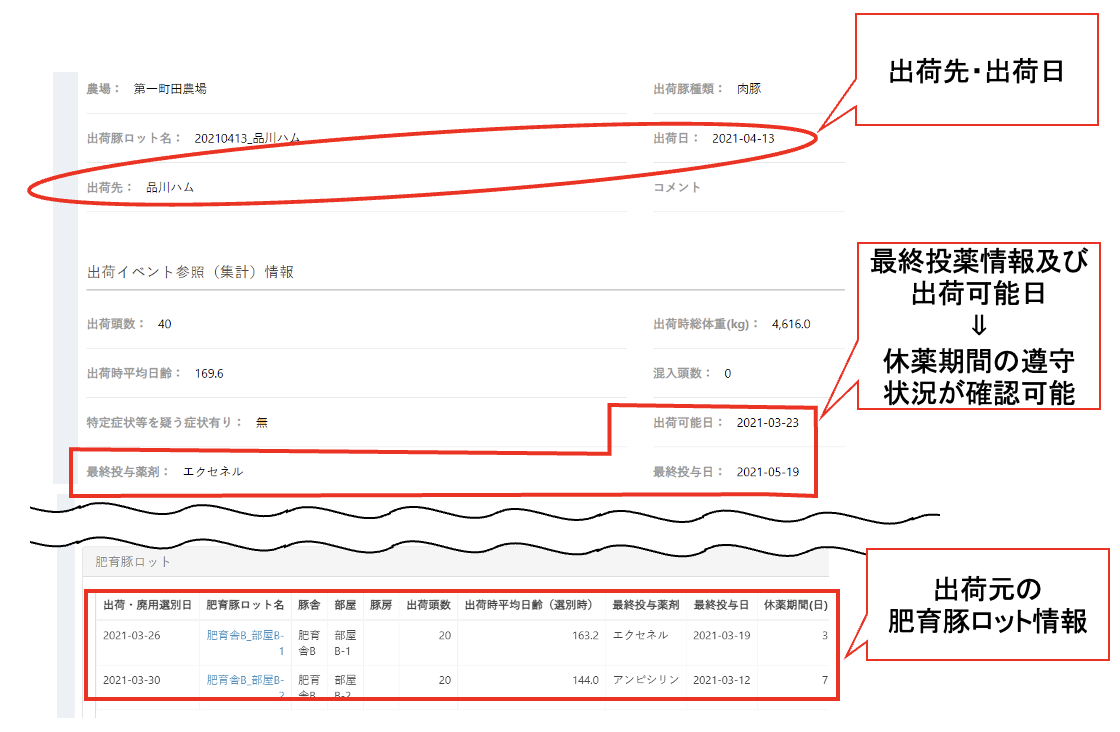Select the 特定症状等を疑う症状有り value 無
Screen dimensions: 1120x732
pos(262,422)
